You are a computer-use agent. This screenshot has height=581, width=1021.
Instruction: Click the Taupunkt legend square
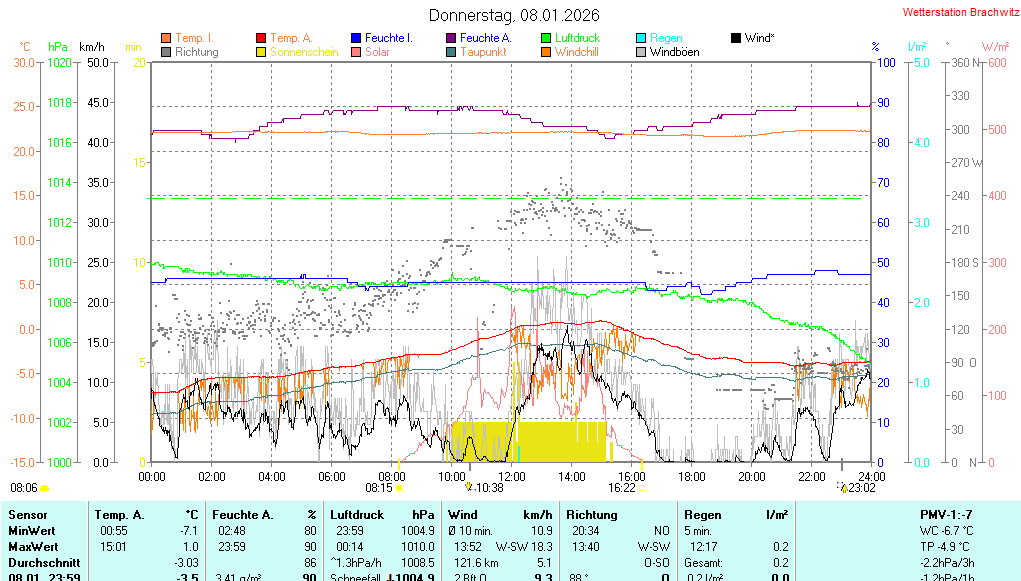[451, 52]
